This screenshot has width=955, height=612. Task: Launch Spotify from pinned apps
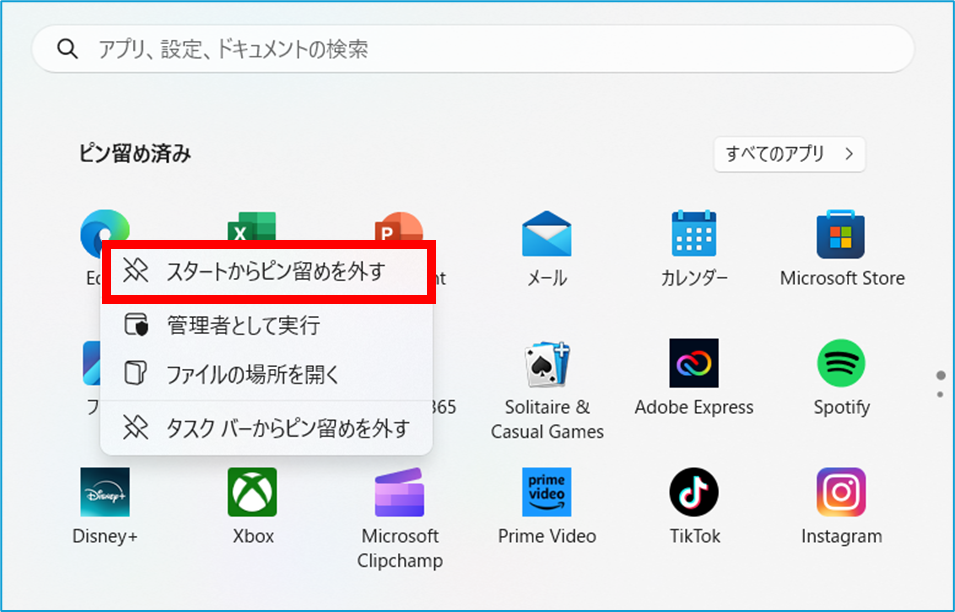[x=841, y=365]
